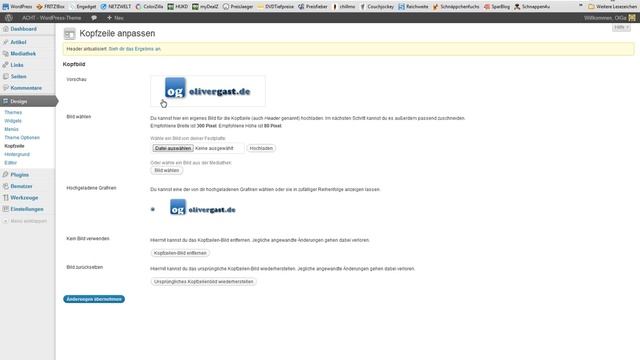This screenshot has height=360, width=640.
Task: Open Widgets submenu item
Action: 13,121
